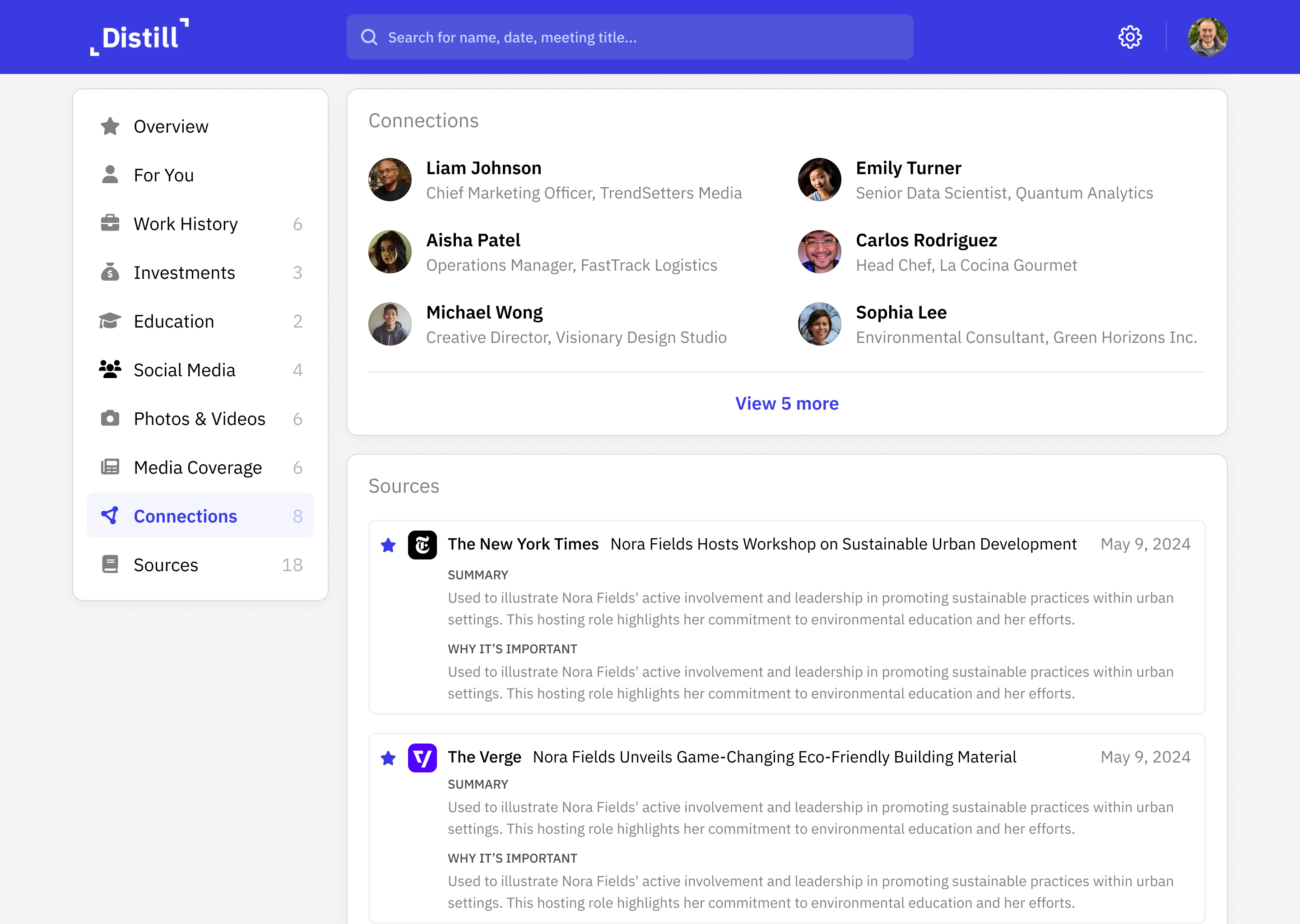Go to the Media Coverage section
The height and width of the screenshot is (924, 1300).
pos(198,468)
